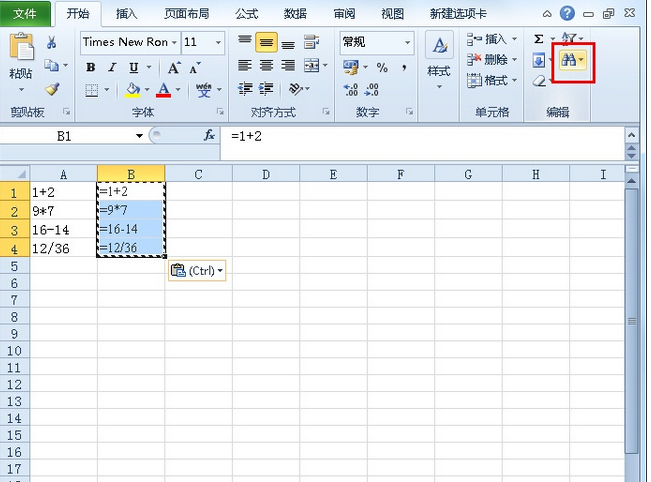
Task: Switch to the 插入 ribbon tab
Action: tap(127, 14)
